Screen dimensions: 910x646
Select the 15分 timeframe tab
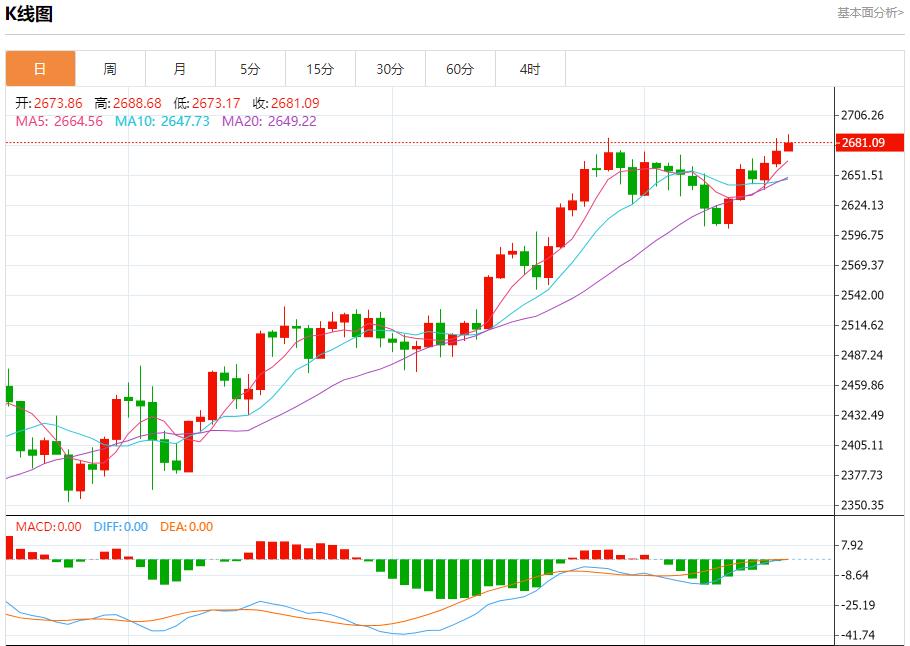[320, 69]
